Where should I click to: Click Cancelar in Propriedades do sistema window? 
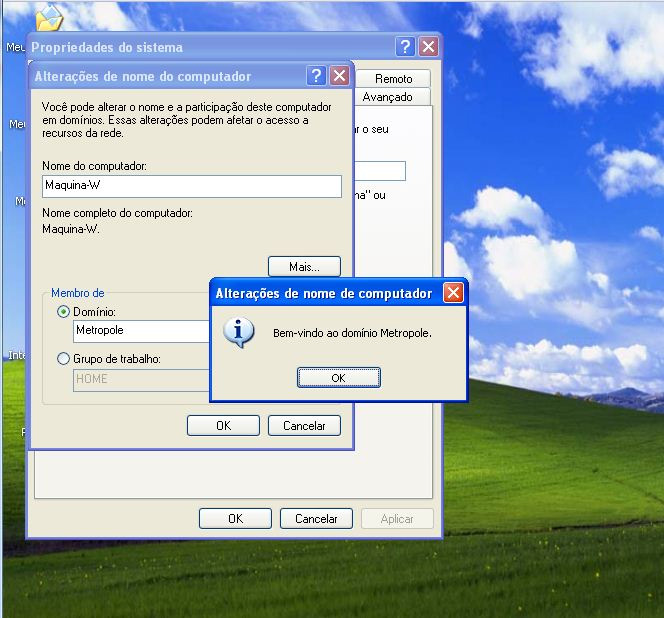(316, 518)
